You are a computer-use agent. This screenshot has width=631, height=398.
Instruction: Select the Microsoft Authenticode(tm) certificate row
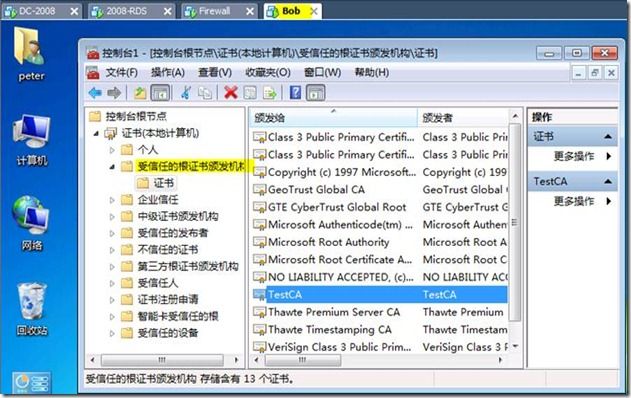click(x=379, y=225)
